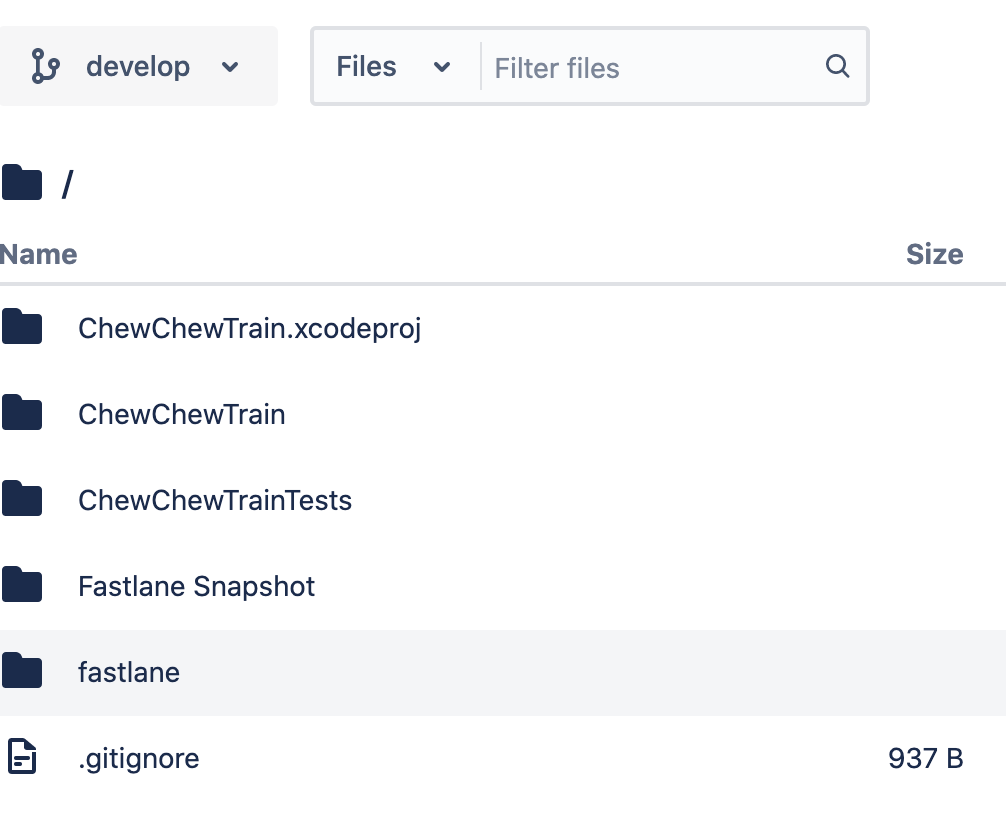The height and width of the screenshot is (818, 1006).
Task: Open the ChewChewTrain.xcodeproj folder link
Action: 250,328
